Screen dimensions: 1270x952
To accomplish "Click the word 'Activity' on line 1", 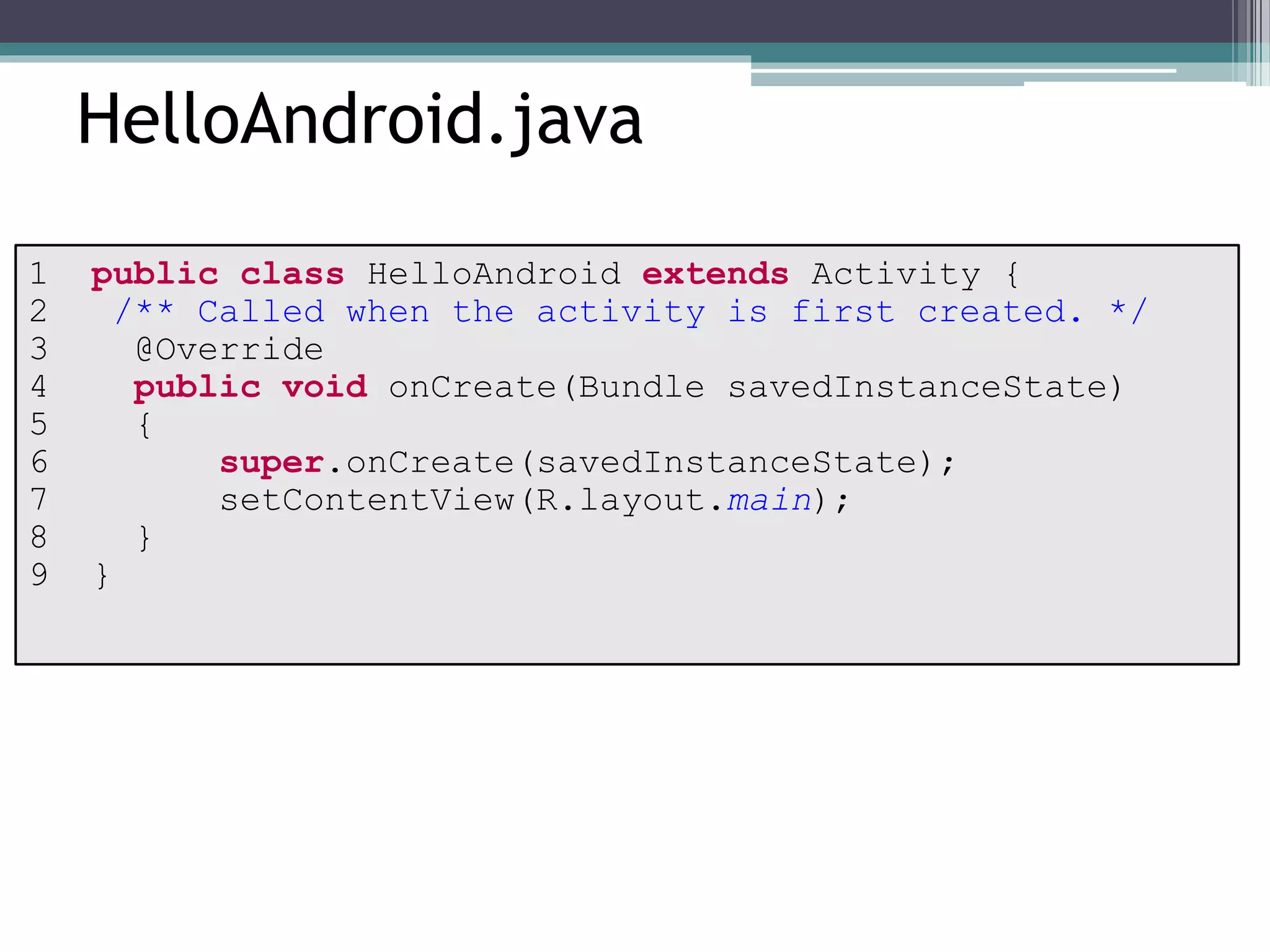I will (x=896, y=275).
